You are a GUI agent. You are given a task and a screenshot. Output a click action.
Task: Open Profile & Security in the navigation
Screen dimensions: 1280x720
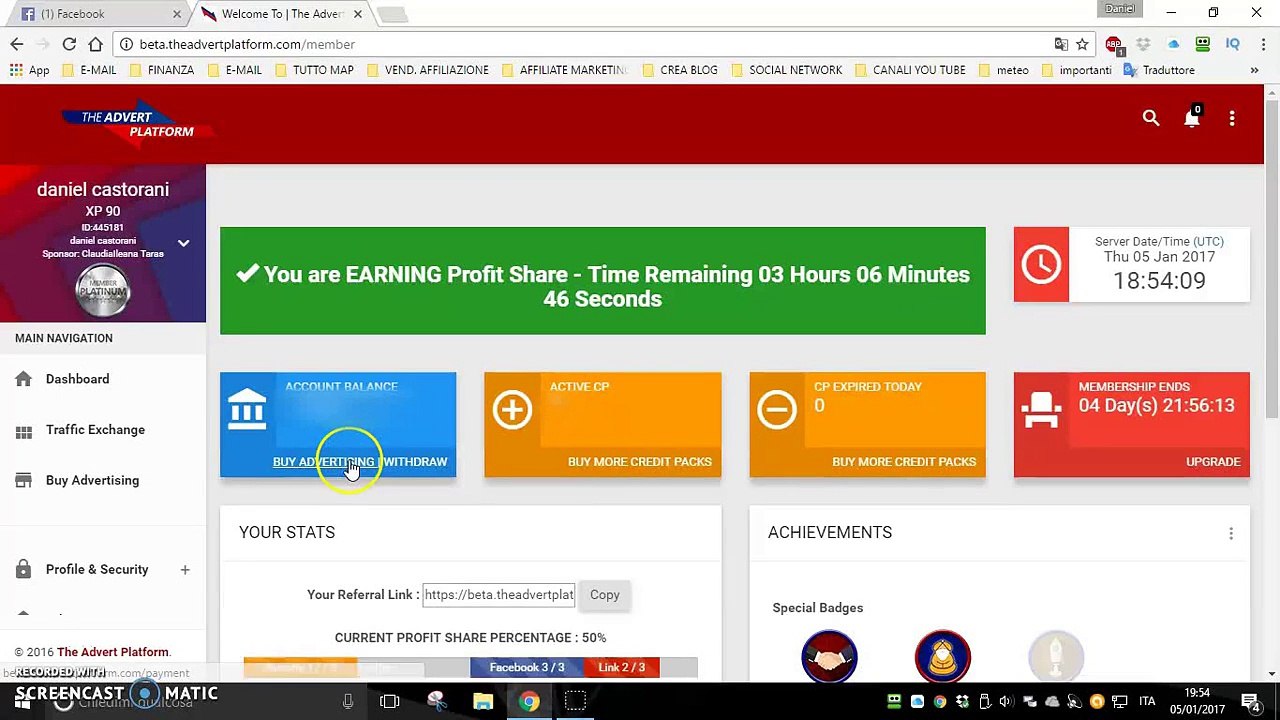[97, 570]
